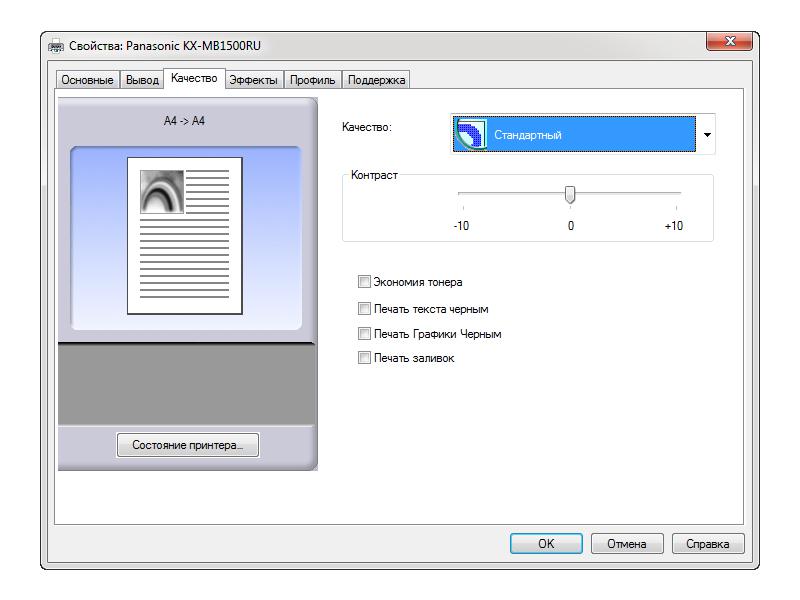Open the Профиль tab
This screenshot has width=800, height=600.
[312, 80]
